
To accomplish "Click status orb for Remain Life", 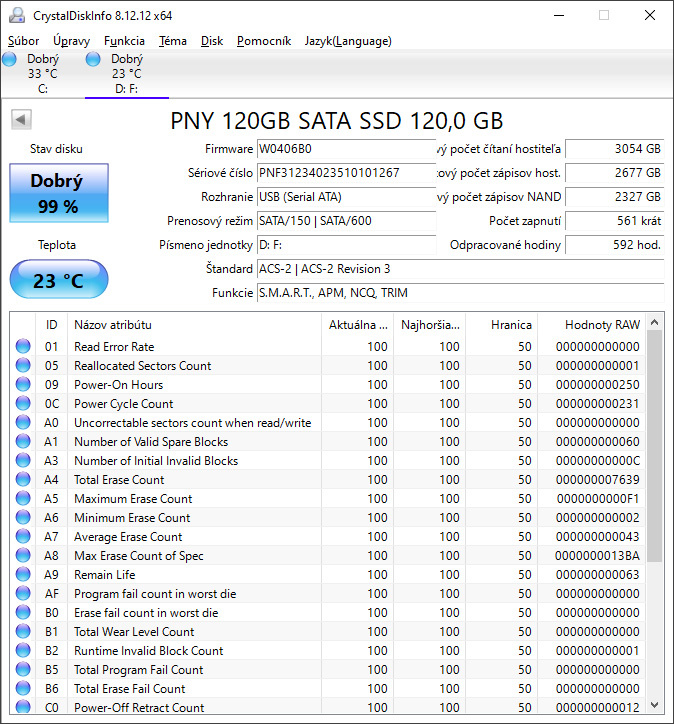I will click(x=23, y=574).
